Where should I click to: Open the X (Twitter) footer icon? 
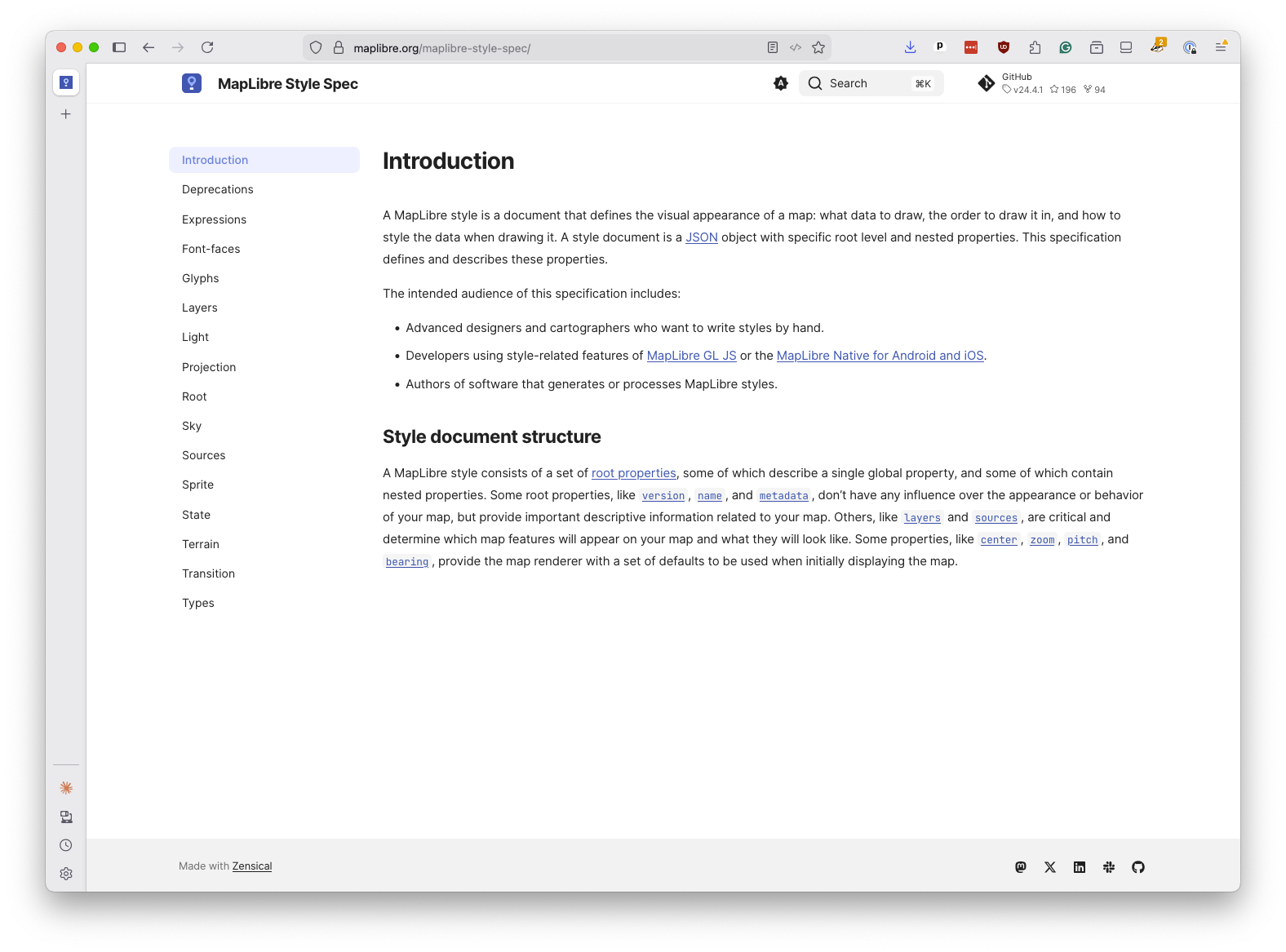click(1050, 867)
